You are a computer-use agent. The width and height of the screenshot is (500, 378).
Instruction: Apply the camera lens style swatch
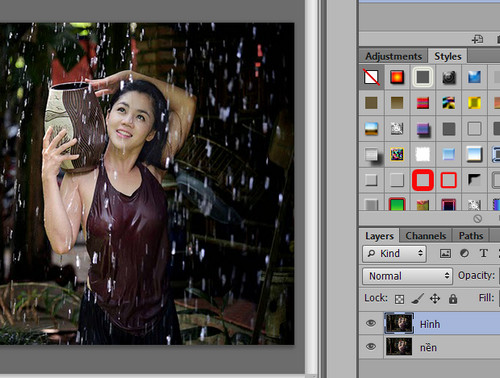coord(449,77)
